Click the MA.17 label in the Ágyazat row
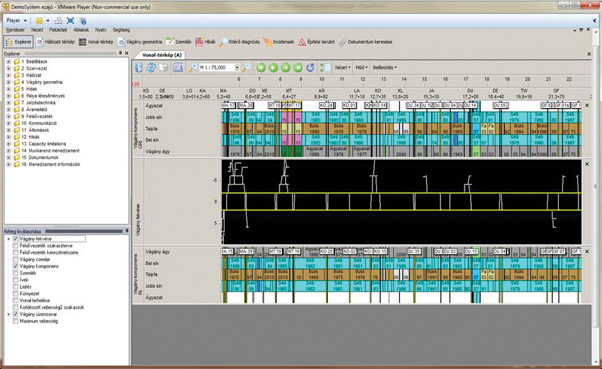 (228, 105)
